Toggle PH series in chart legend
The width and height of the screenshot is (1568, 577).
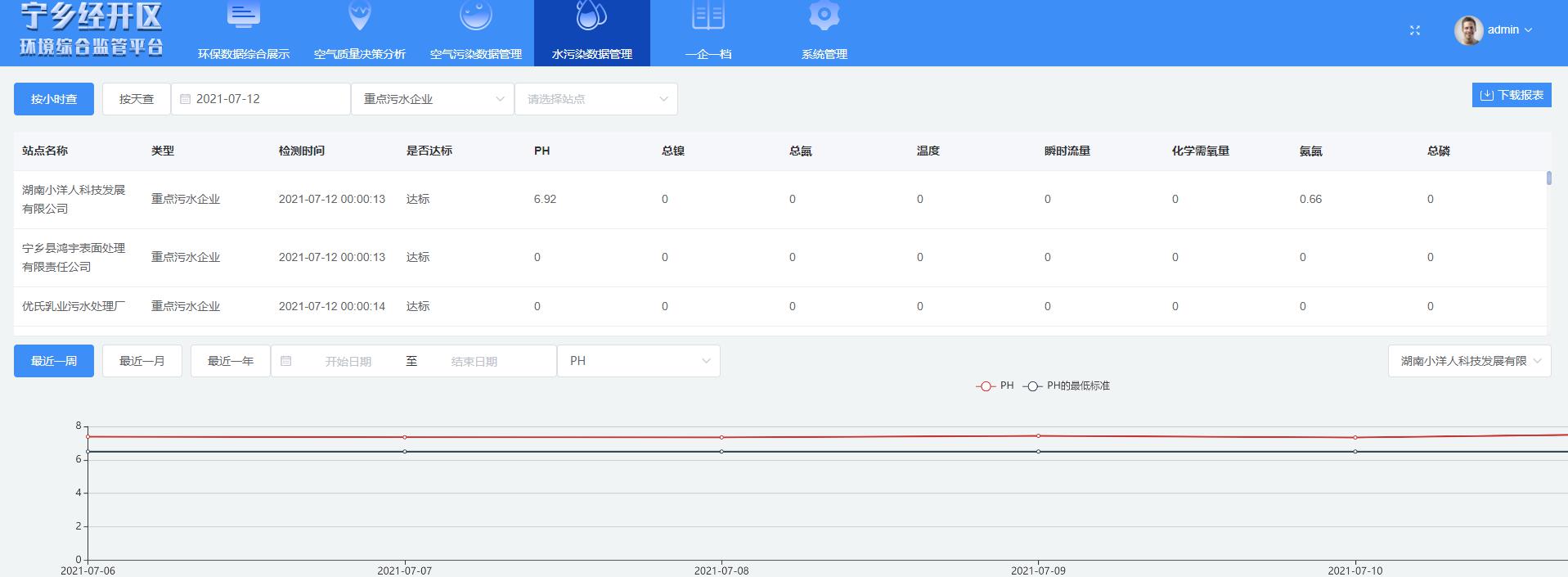(x=995, y=385)
